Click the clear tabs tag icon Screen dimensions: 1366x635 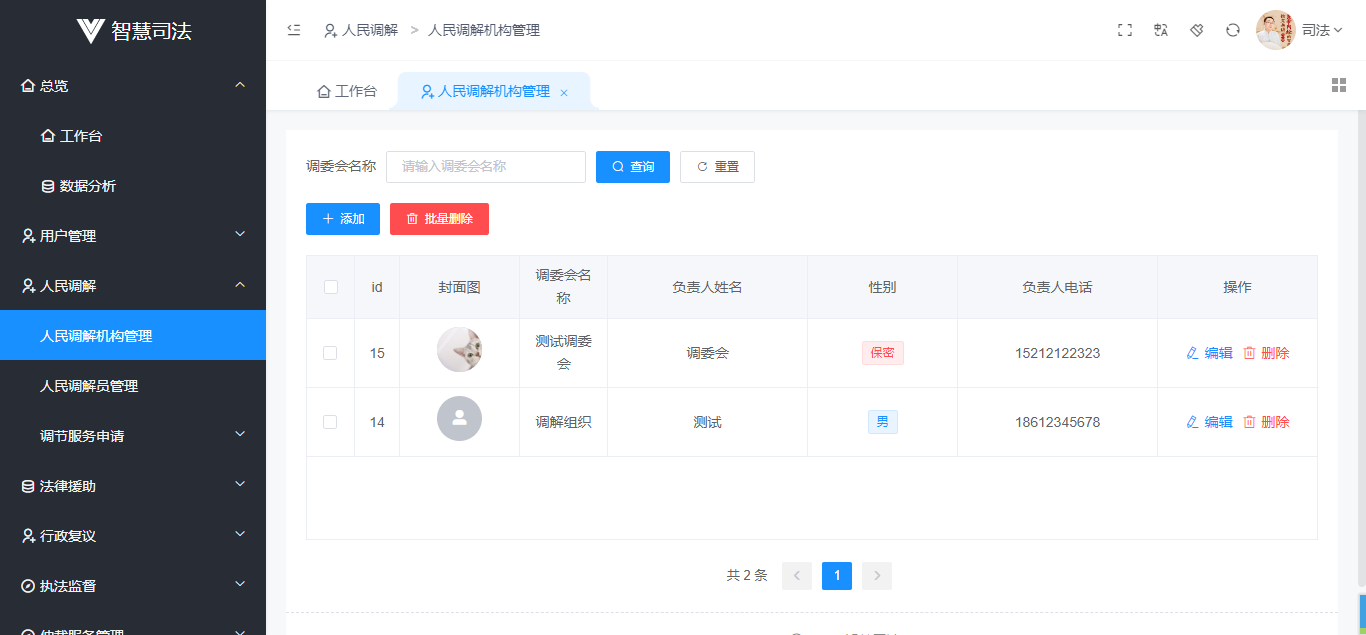tap(1196, 30)
